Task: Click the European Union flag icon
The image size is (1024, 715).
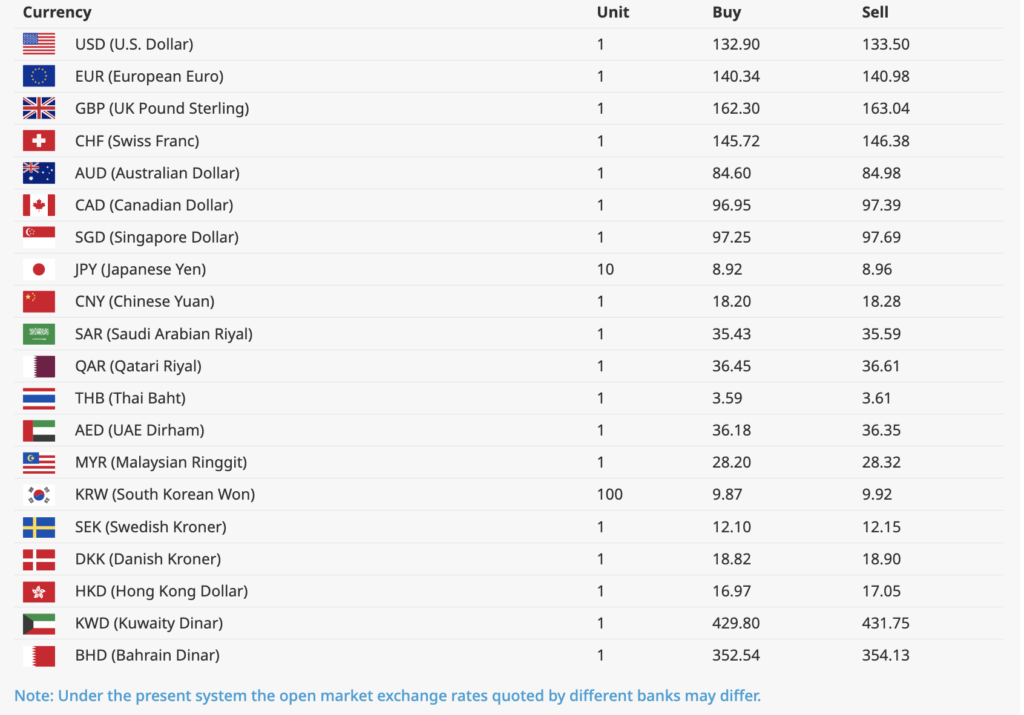Action: pos(39,76)
